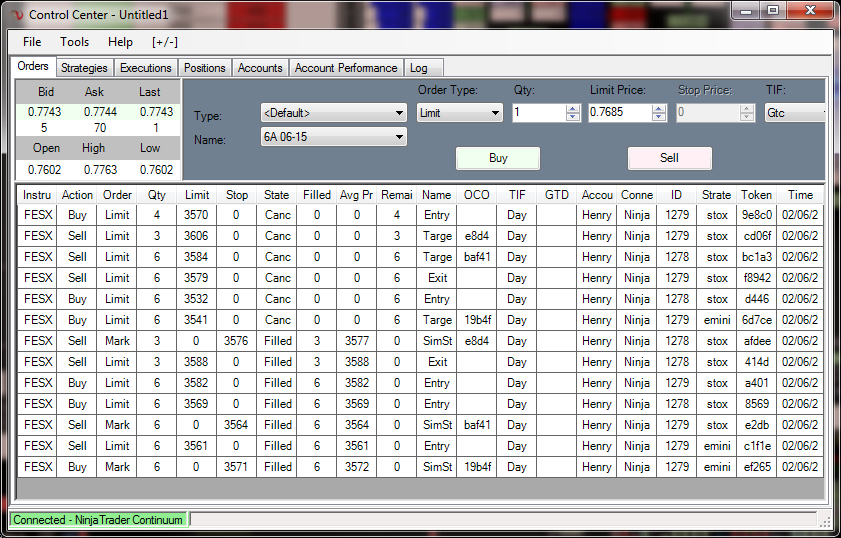Sort by the Filled column header
Image resolution: width=841 pixels, height=538 pixels.
(x=316, y=195)
